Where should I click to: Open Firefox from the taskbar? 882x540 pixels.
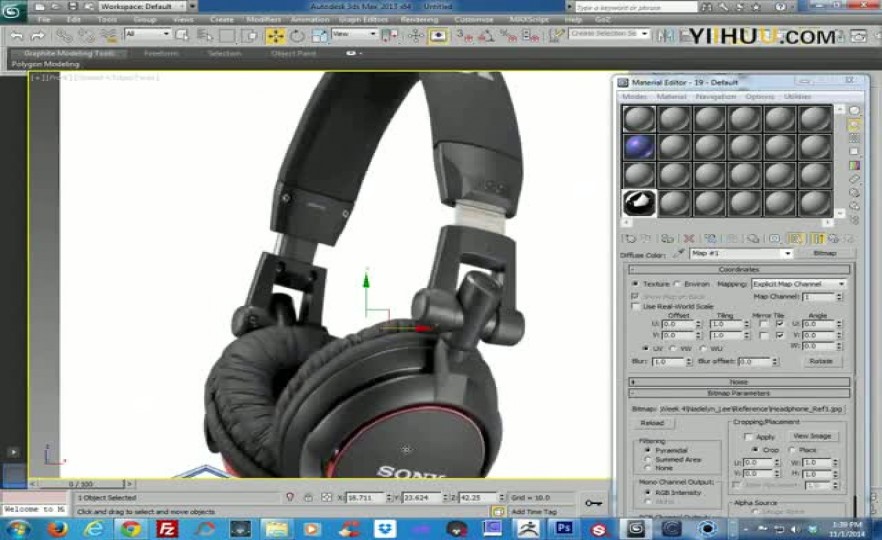[x=57, y=529]
